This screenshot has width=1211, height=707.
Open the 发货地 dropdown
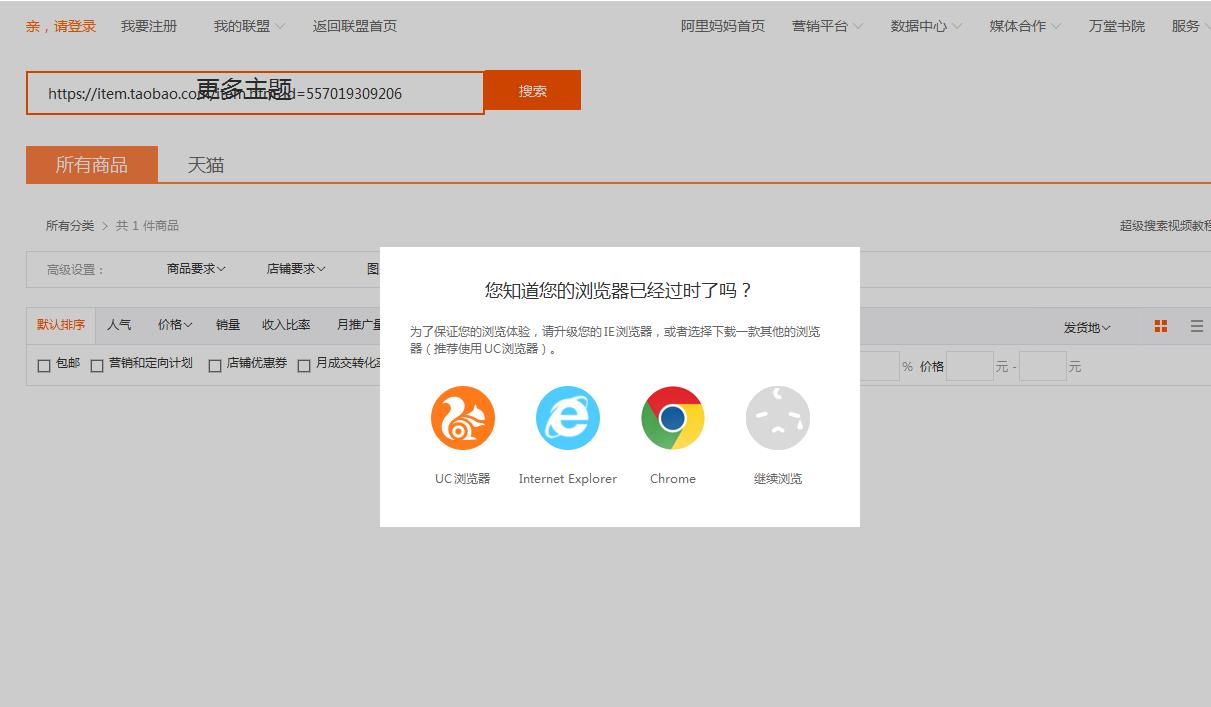tap(1087, 328)
